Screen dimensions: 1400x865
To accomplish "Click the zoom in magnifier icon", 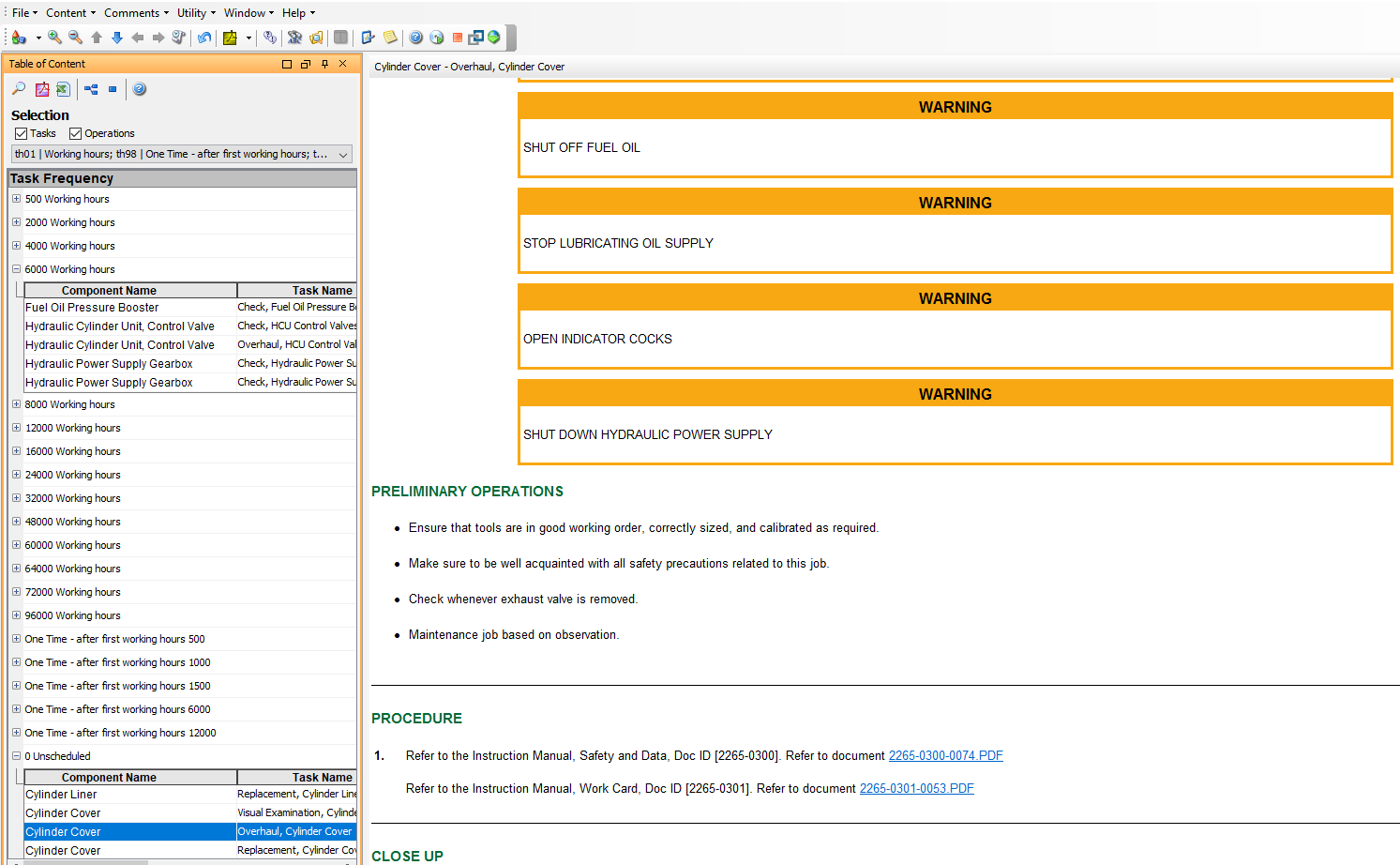I will coord(54,38).
